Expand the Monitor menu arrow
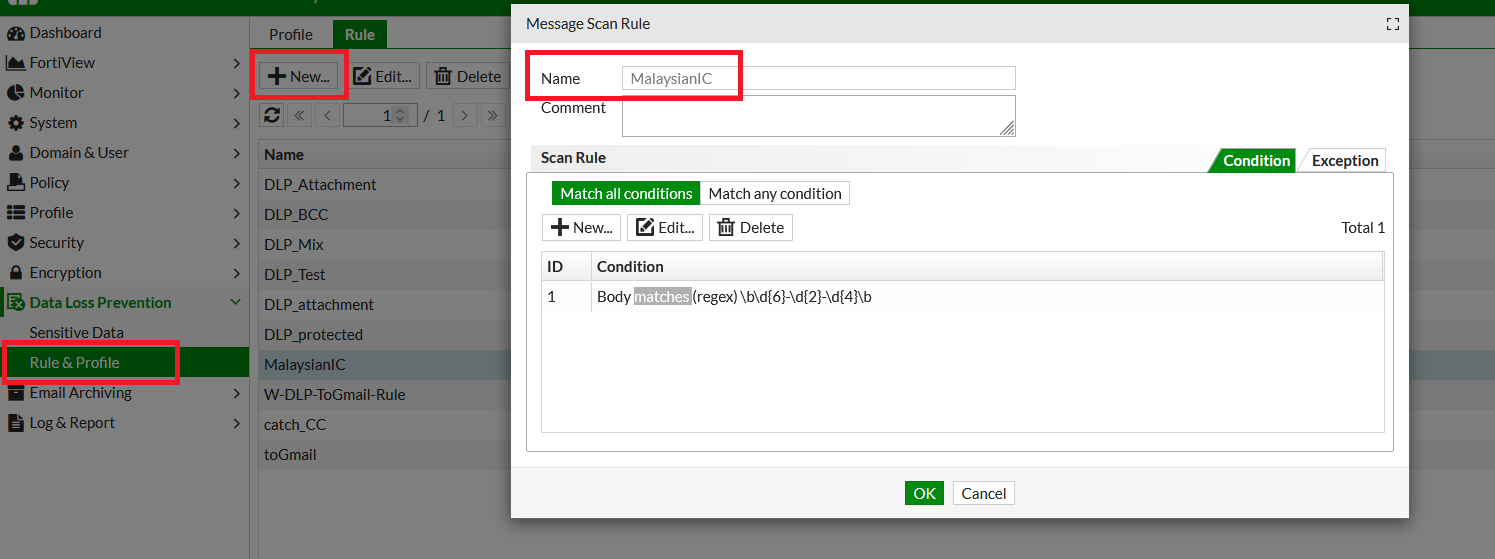This screenshot has width=1495, height=559. pyautogui.click(x=236, y=93)
